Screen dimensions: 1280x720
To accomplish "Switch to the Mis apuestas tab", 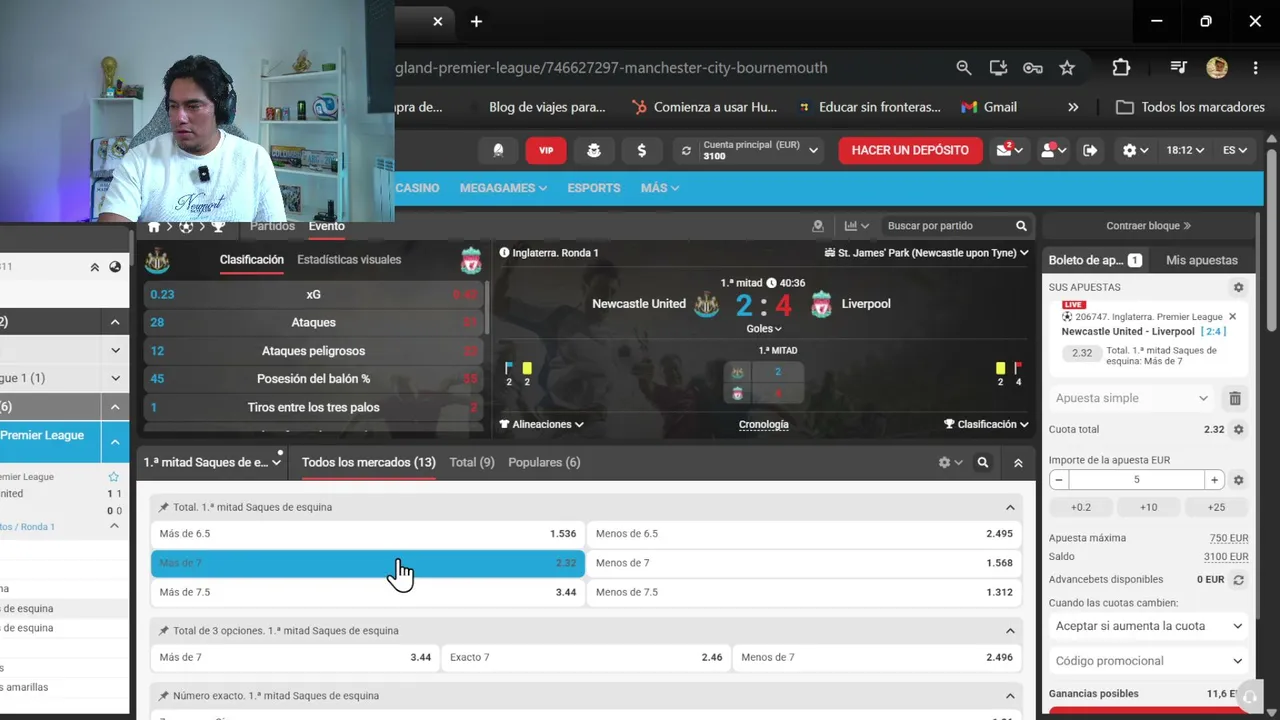I will 1202,260.
